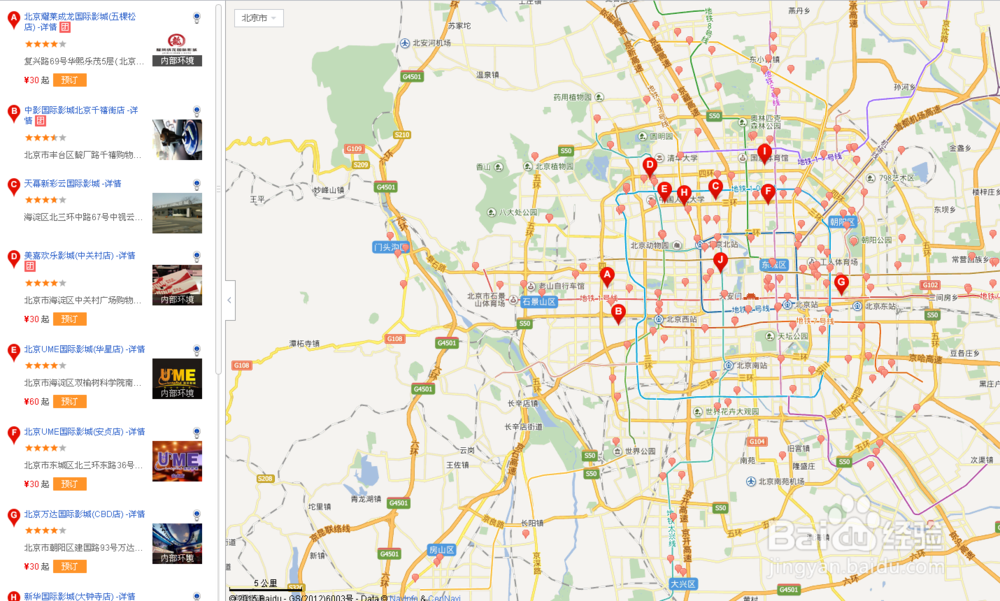This screenshot has height=601, width=1000.
Task: Book tickets via 预订 for 北京万达国际影城
Action: [70, 566]
